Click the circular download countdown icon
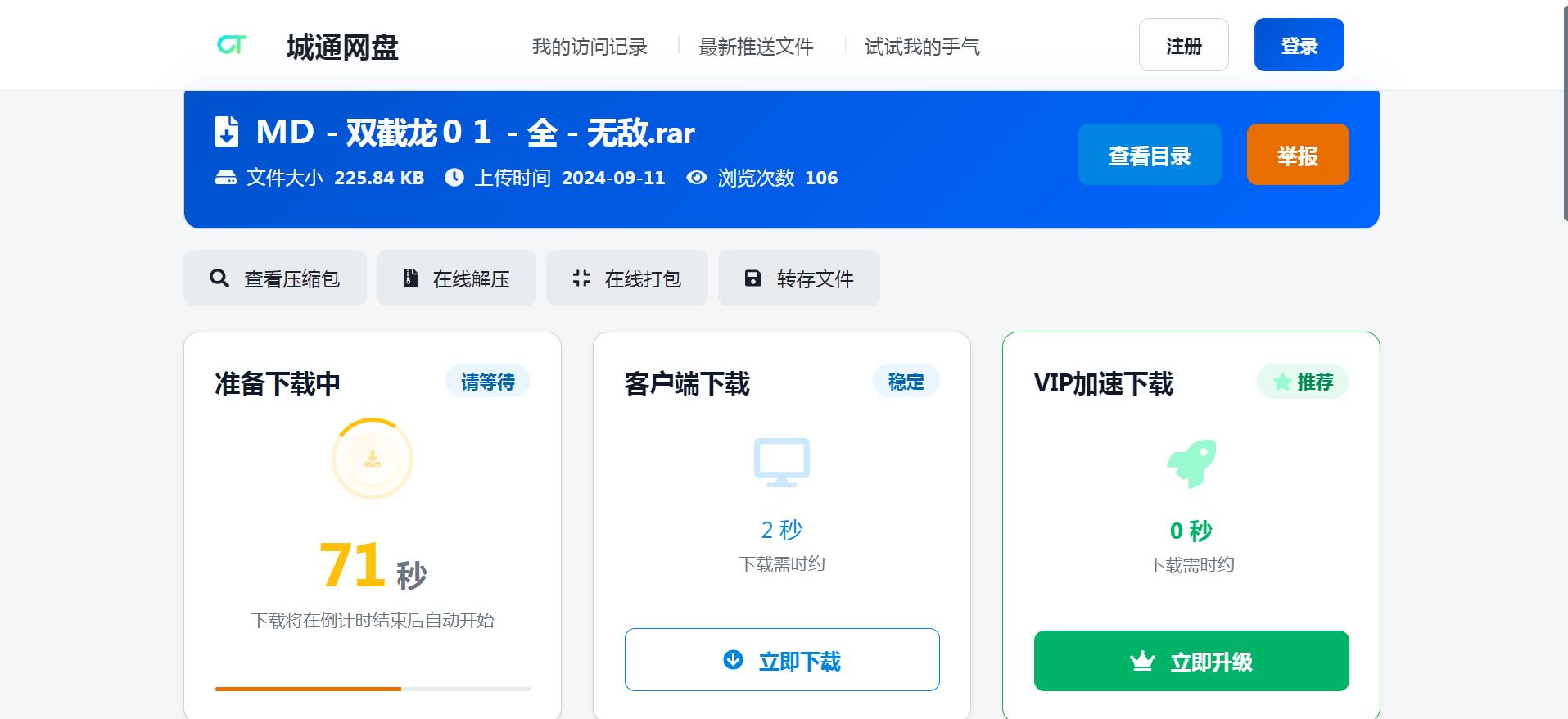Viewport: 1568px width, 719px height. point(373,459)
